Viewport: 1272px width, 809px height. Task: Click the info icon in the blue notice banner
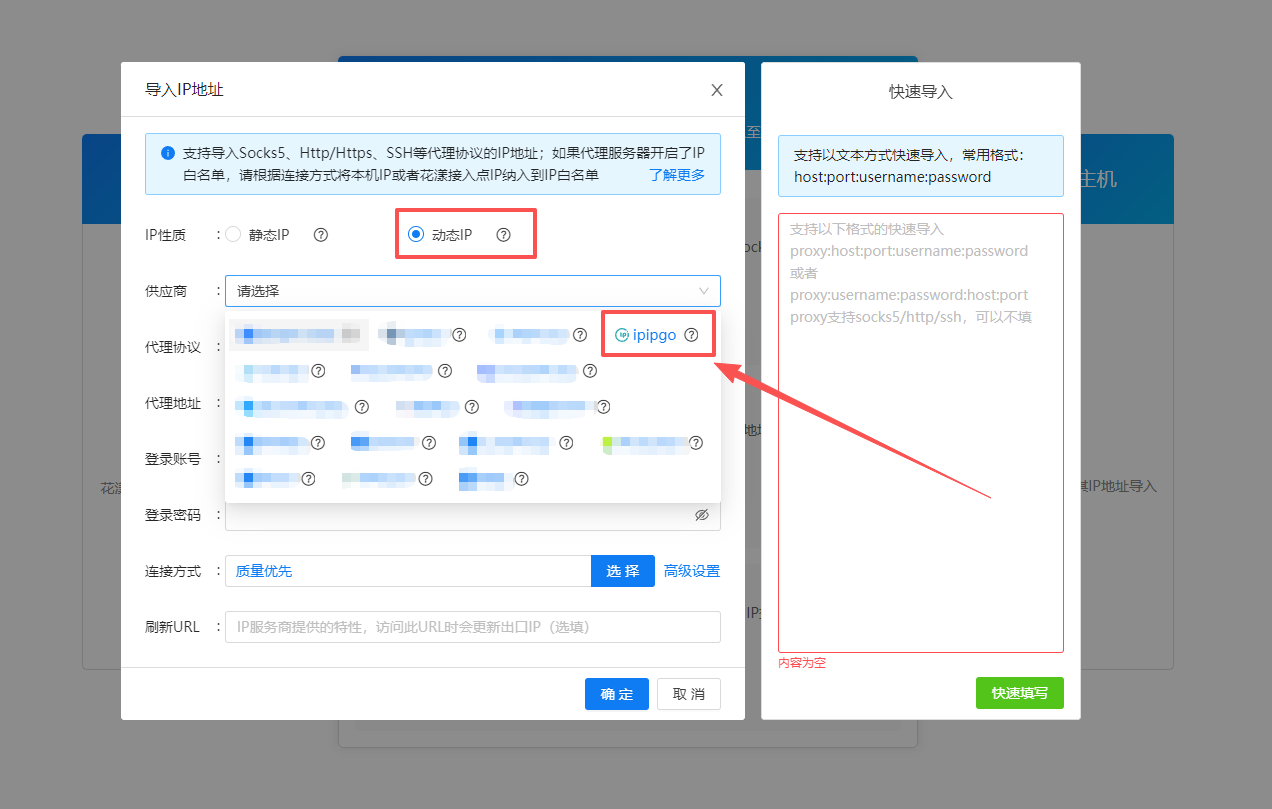[166, 152]
